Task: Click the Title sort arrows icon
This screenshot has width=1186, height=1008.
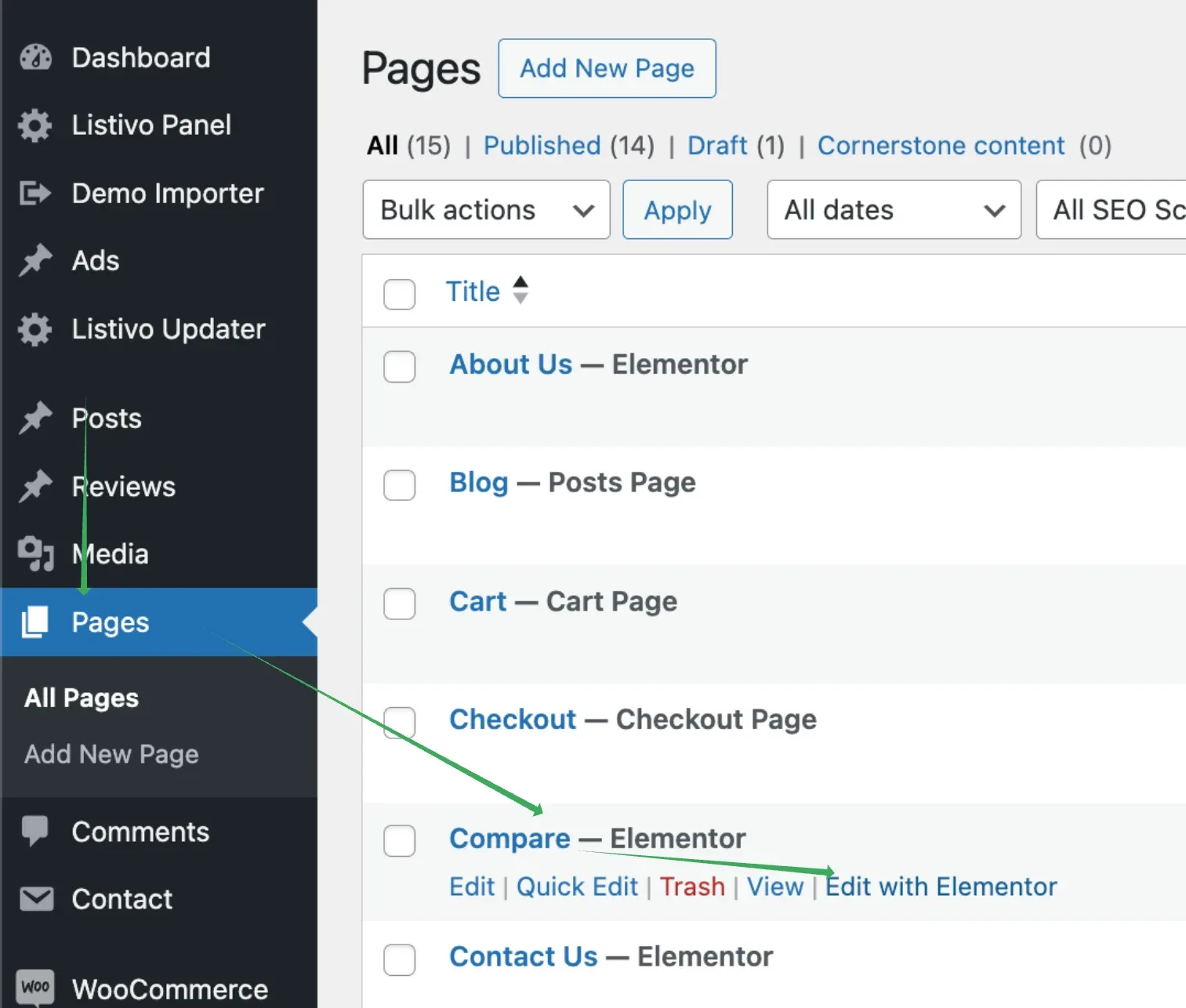Action: [520, 291]
